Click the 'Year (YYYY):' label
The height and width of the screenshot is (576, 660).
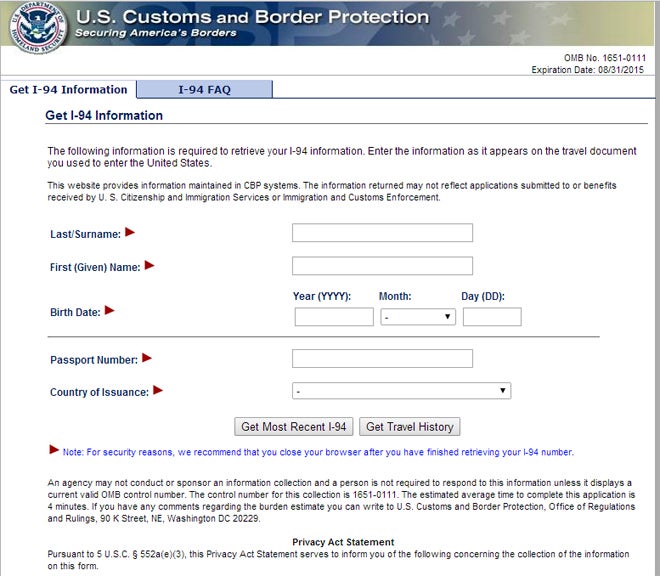pyautogui.click(x=322, y=296)
